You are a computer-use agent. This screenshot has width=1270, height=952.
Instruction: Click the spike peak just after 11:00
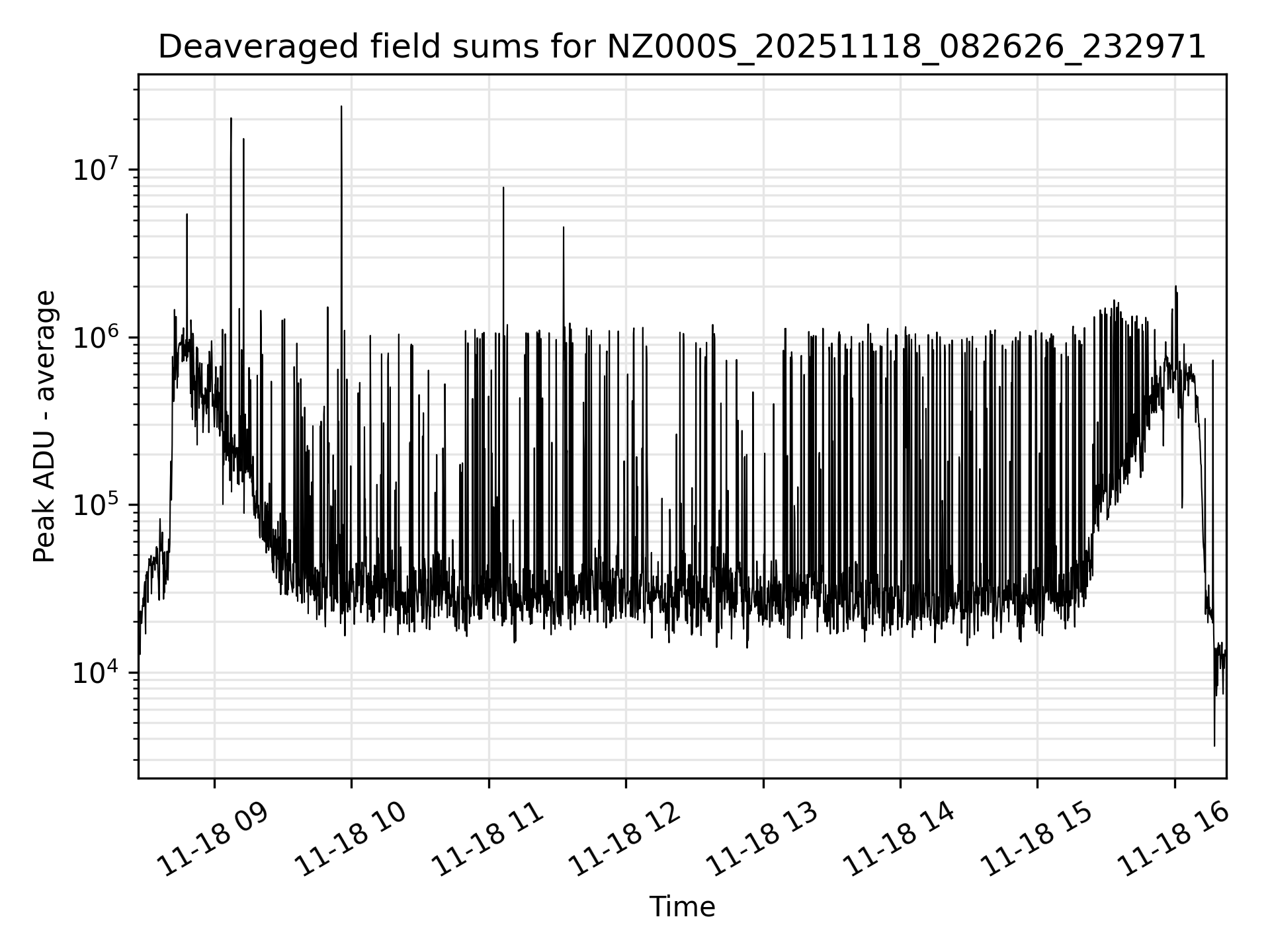(x=503, y=188)
